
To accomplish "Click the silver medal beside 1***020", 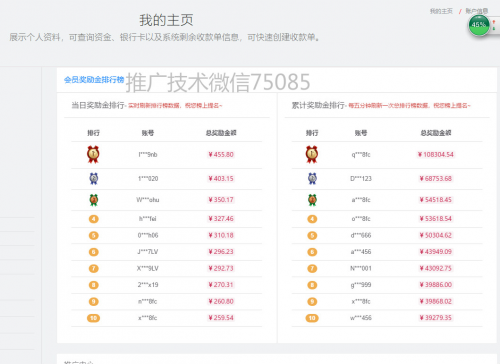I will [x=94, y=179].
